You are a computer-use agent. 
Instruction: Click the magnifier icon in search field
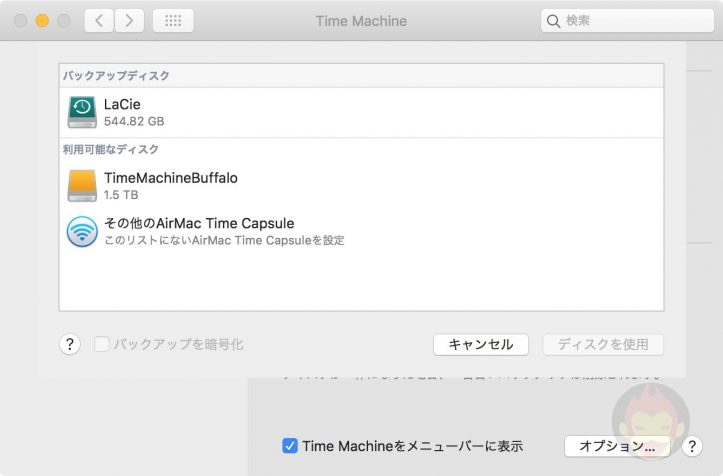(553, 21)
